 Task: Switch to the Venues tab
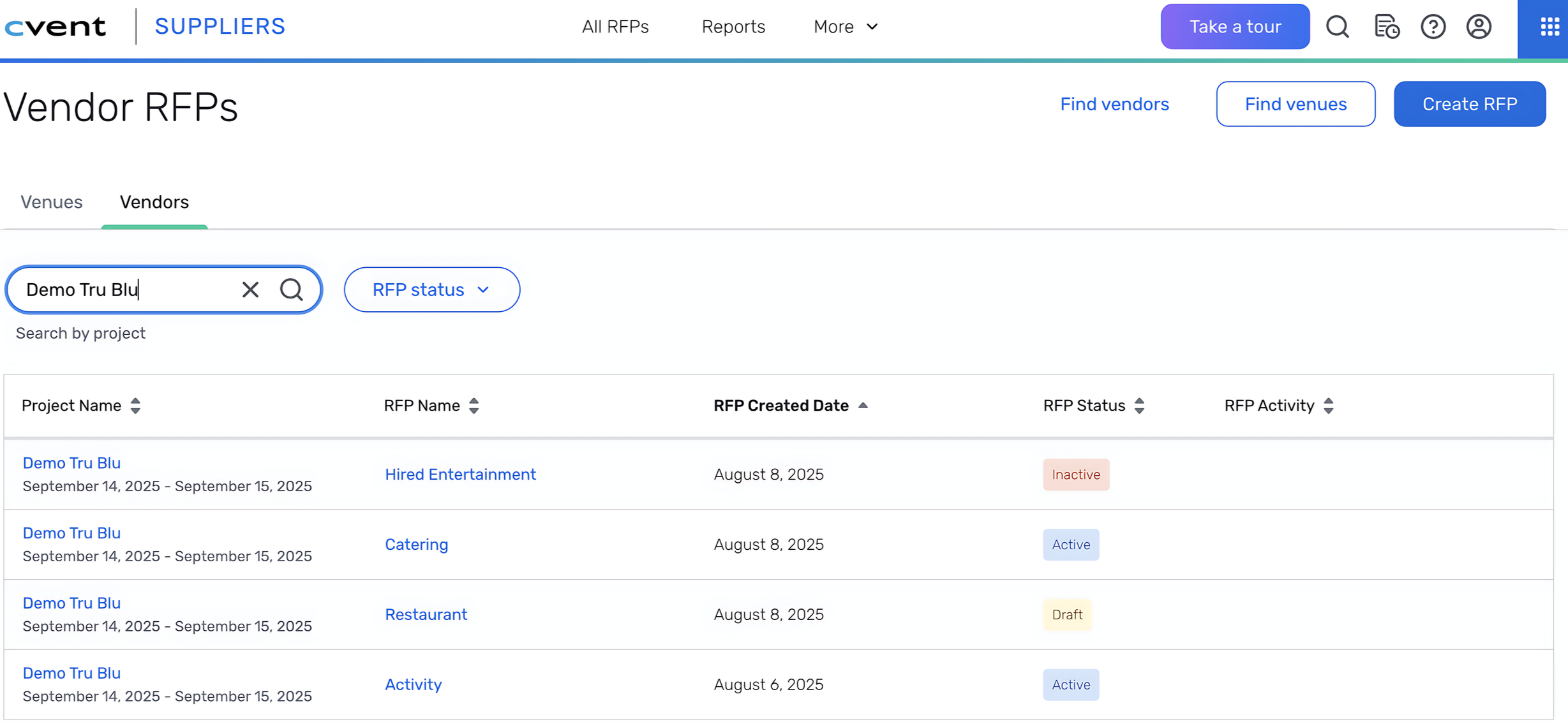pos(52,202)
